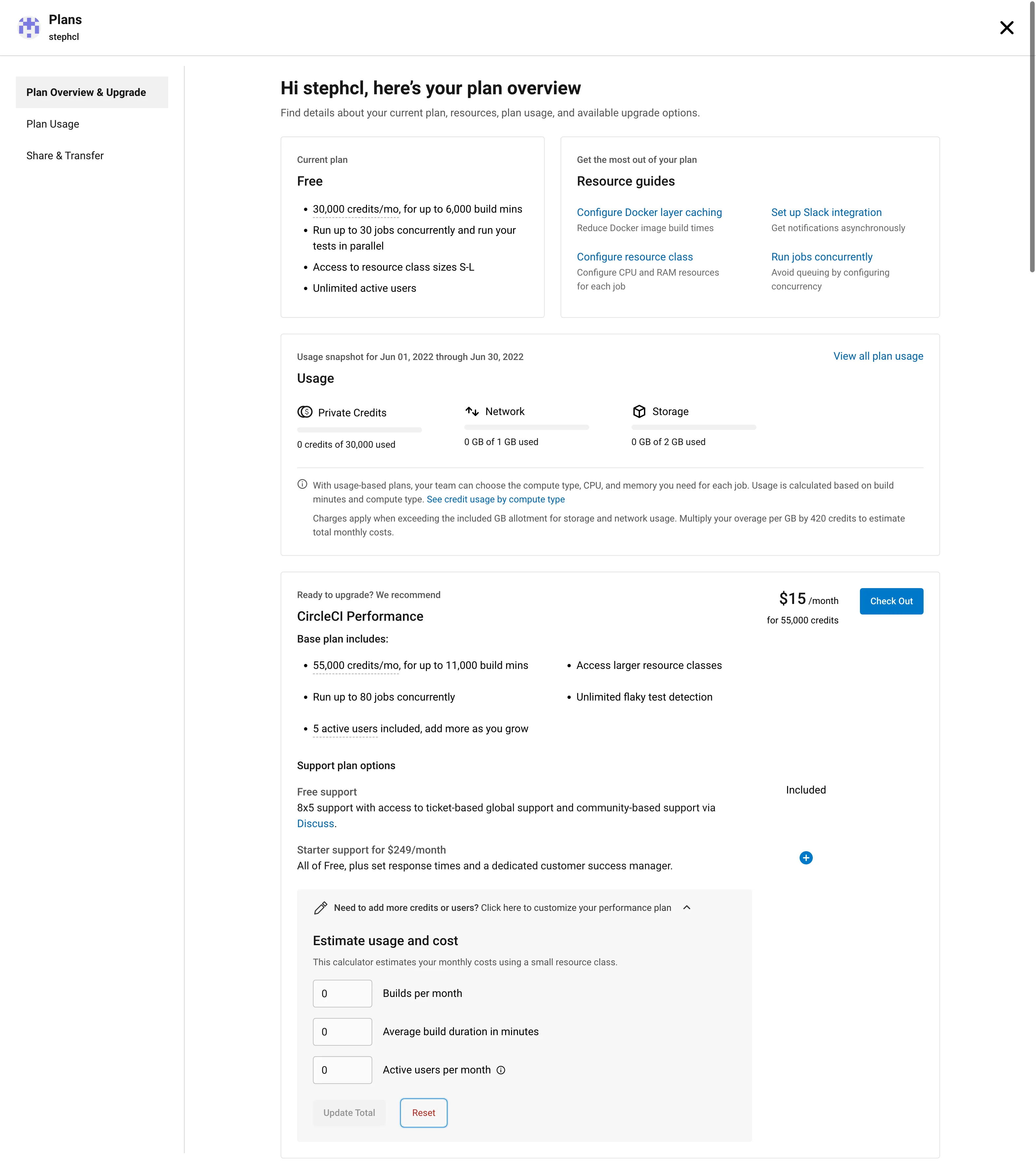Open See credit usage by compute type

(x=495, y=499)
